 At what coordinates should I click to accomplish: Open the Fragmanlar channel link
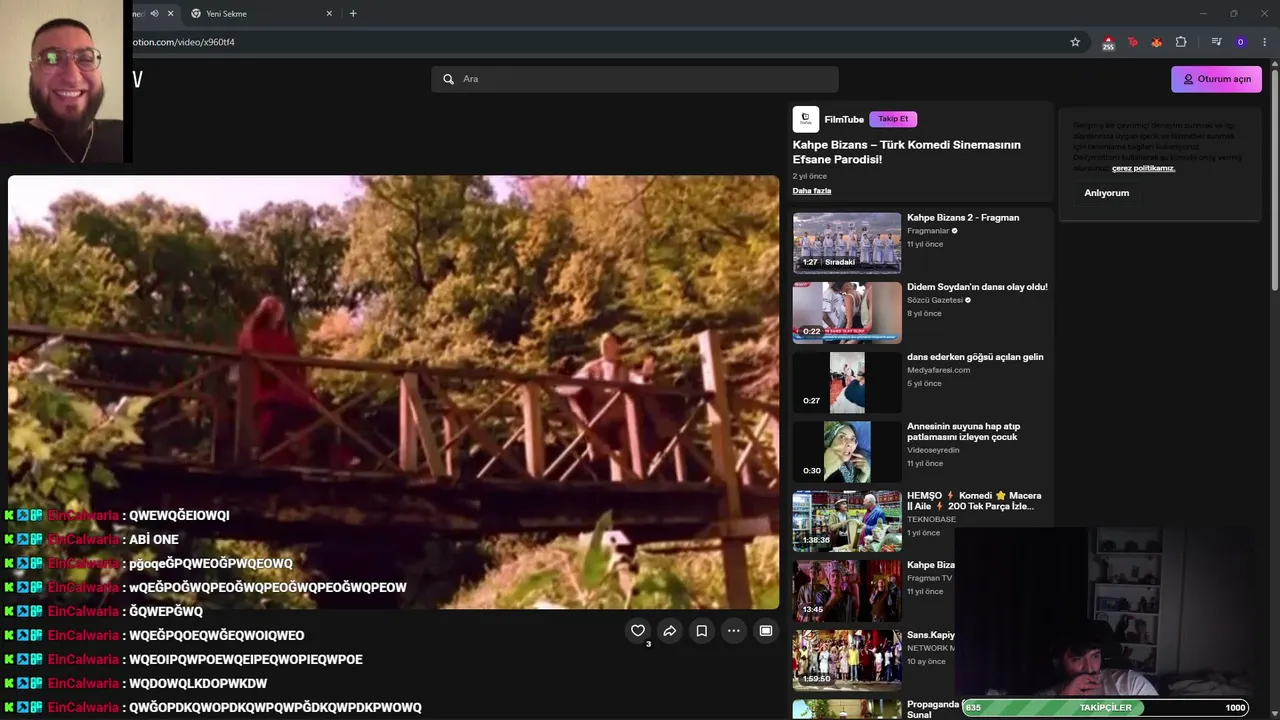pyautogui.click(x=928, y=231)
